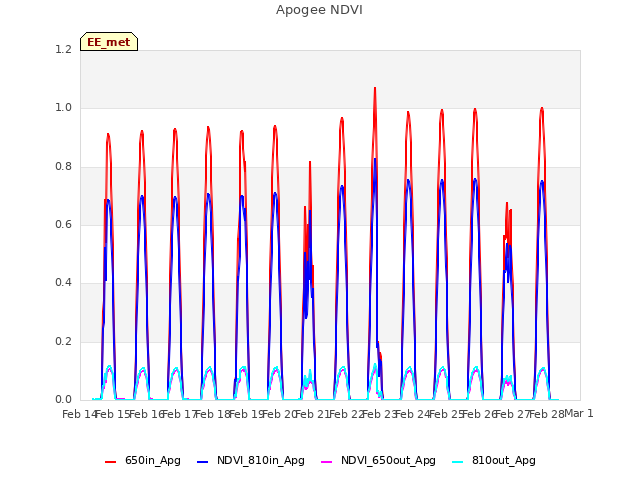Viewport: 640px width, 480px height.
Task: Click the 0.2 y-axis label
Action: click(63, 341)
